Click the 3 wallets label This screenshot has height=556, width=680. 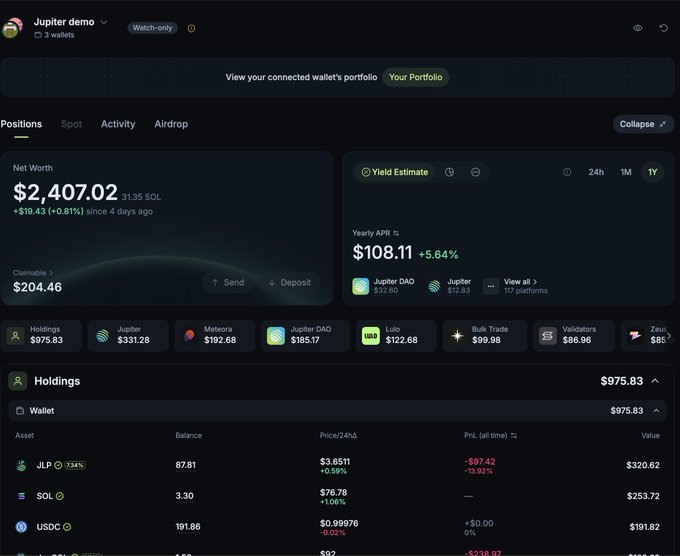click(x=55, y=35)
